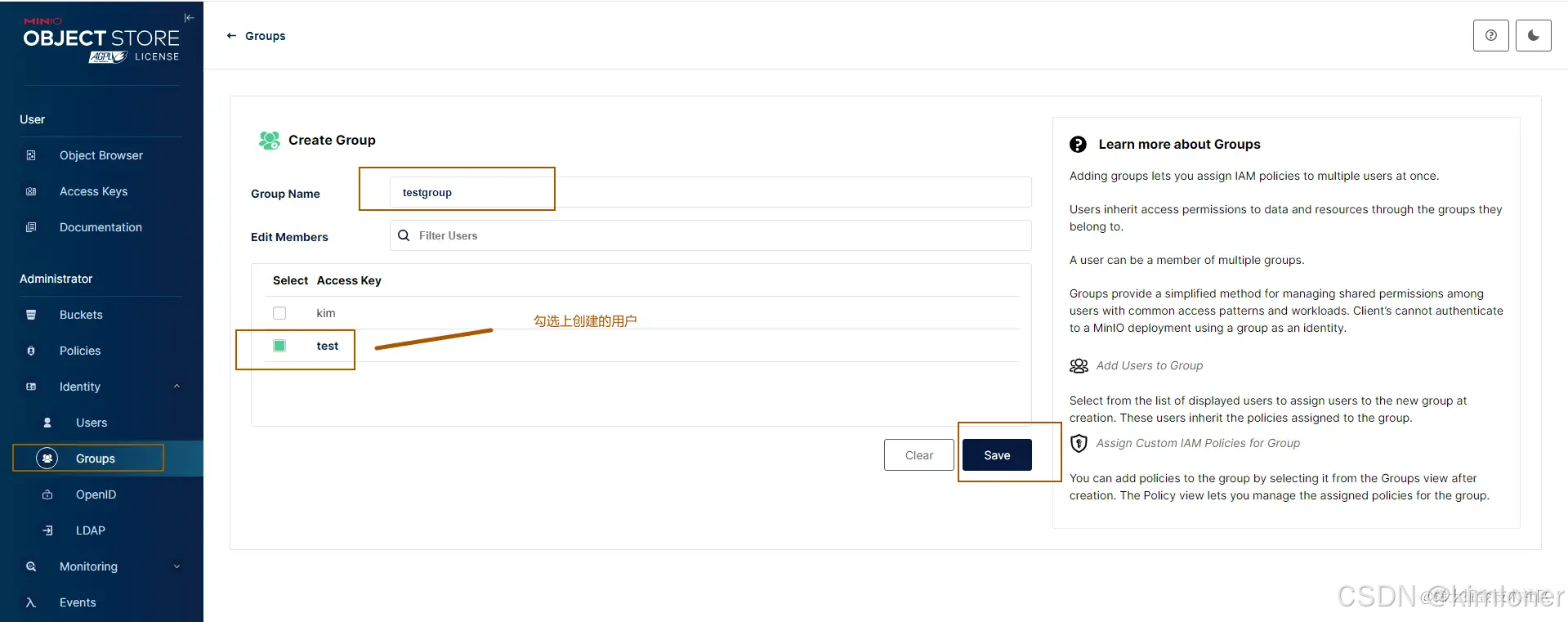
Task: Check the box for user kim
Action: [x=279, y=313]
